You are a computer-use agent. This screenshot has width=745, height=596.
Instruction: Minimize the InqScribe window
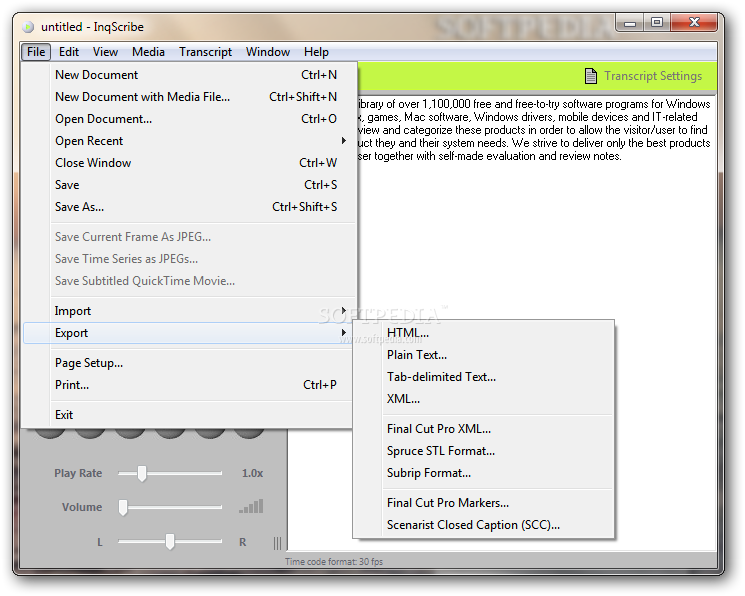click(630, 23)
